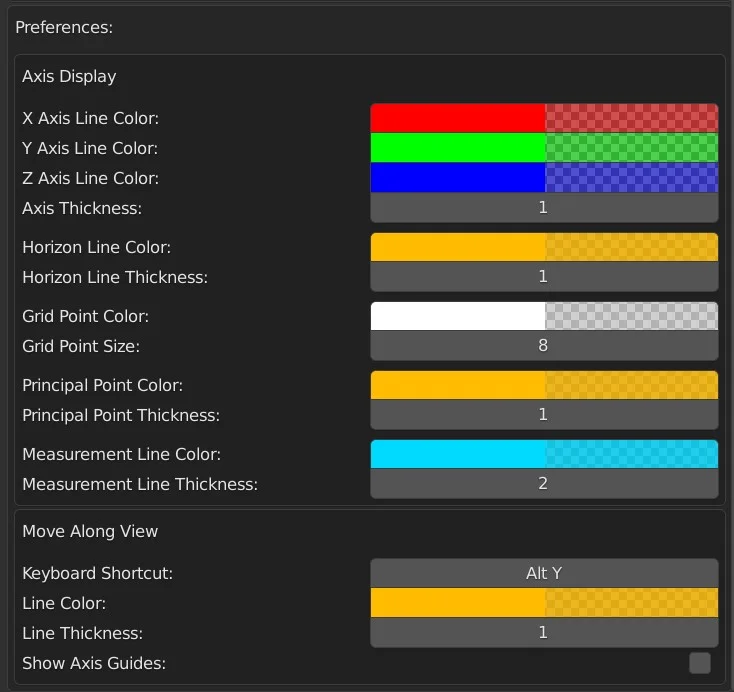Image resolution: width=734 pixels, height=692 pixels.
Task: Click the Preferences heading label
Action: tap(64, 27)
